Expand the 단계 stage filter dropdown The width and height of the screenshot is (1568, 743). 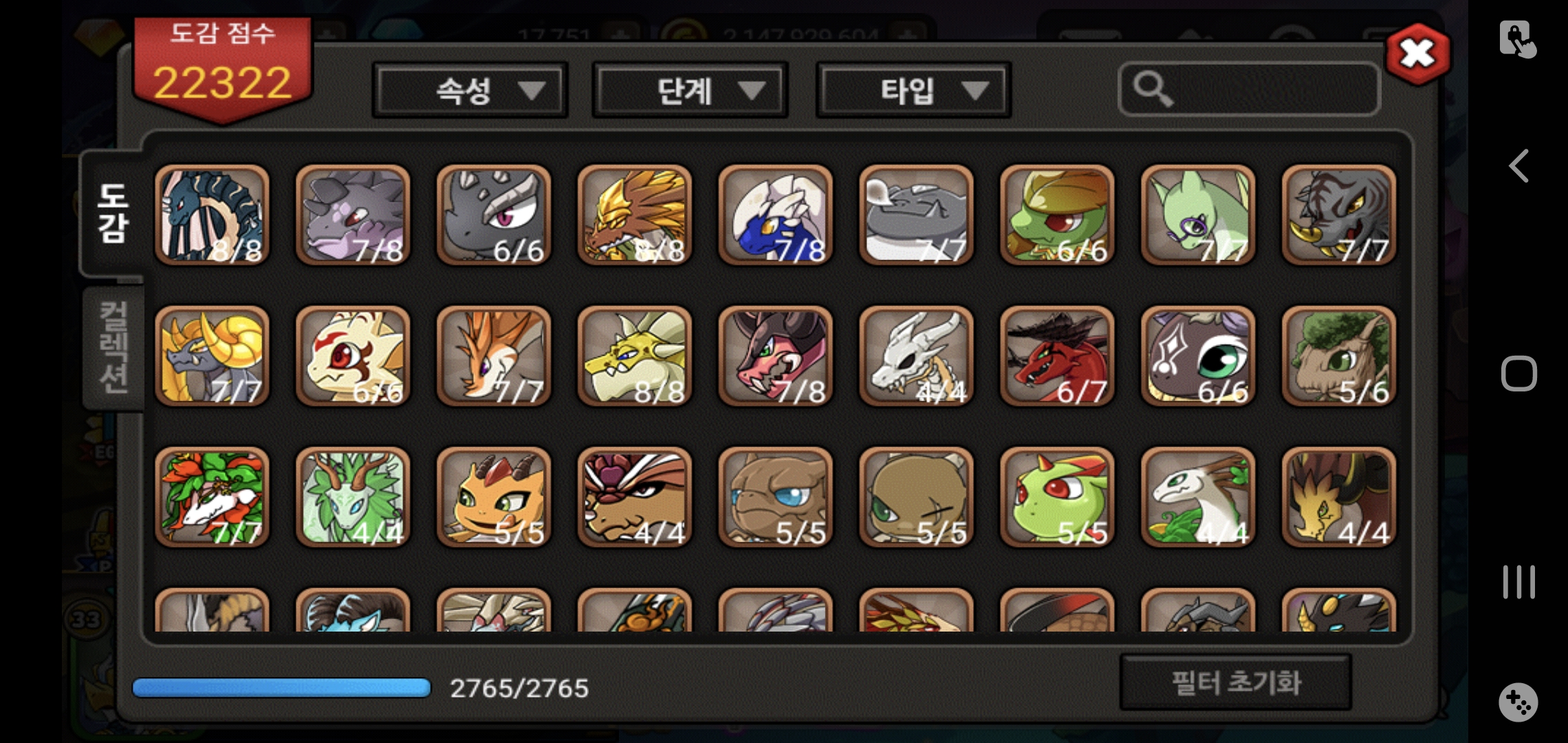point(690,90)
